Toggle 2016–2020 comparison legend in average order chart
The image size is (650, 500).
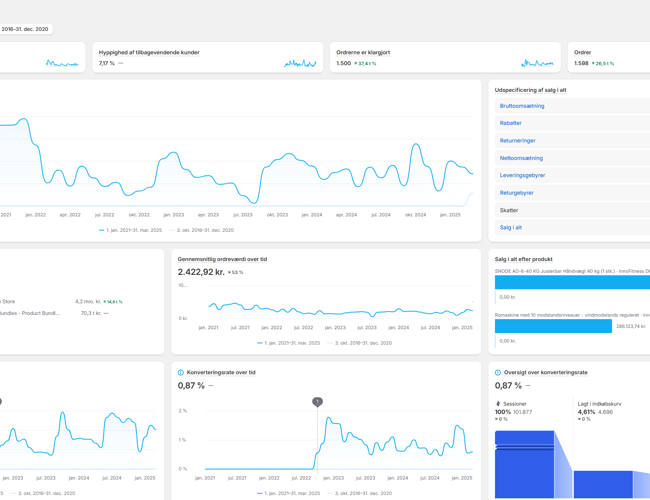click(x=360, y=343)
